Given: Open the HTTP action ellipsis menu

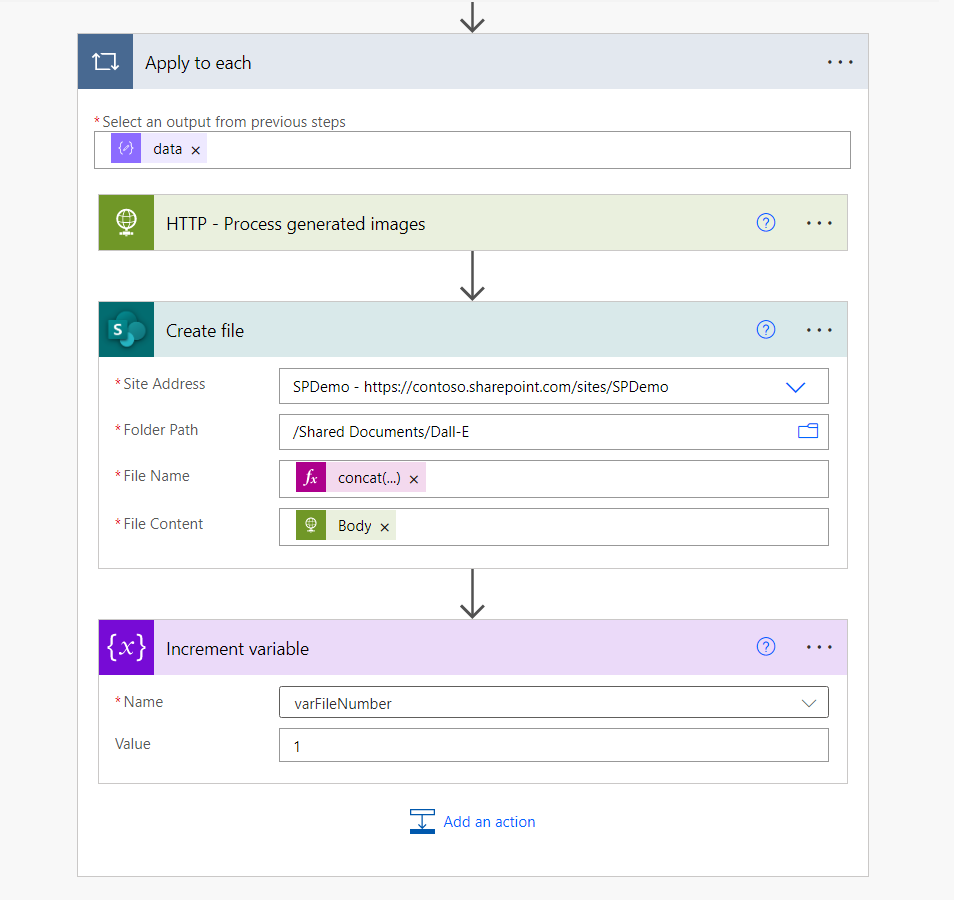Looking at the screenshot, I should (819, 223).
